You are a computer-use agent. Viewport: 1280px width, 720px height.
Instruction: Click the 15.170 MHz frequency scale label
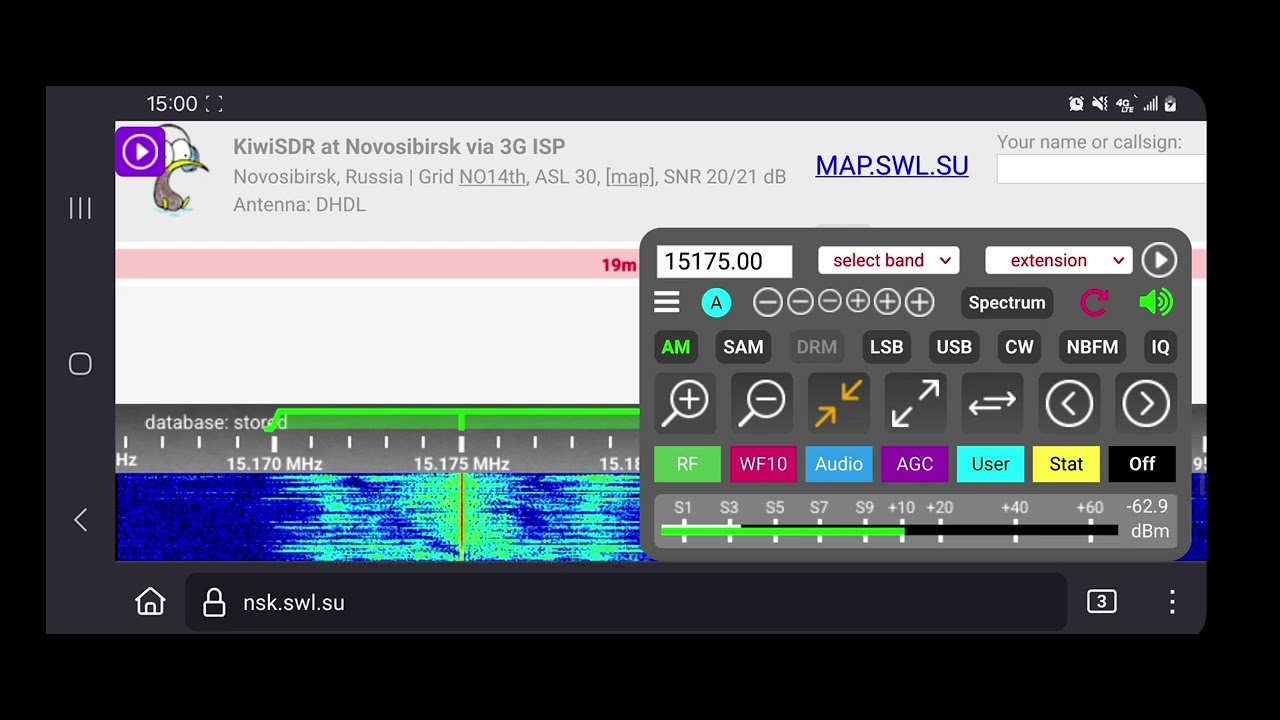click(x=274, y=464)
